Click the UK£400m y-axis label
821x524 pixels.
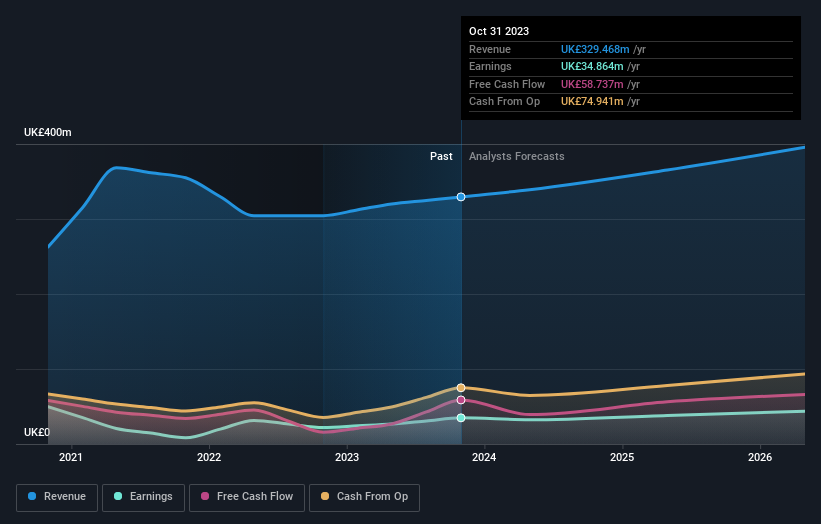coord(48,132)
